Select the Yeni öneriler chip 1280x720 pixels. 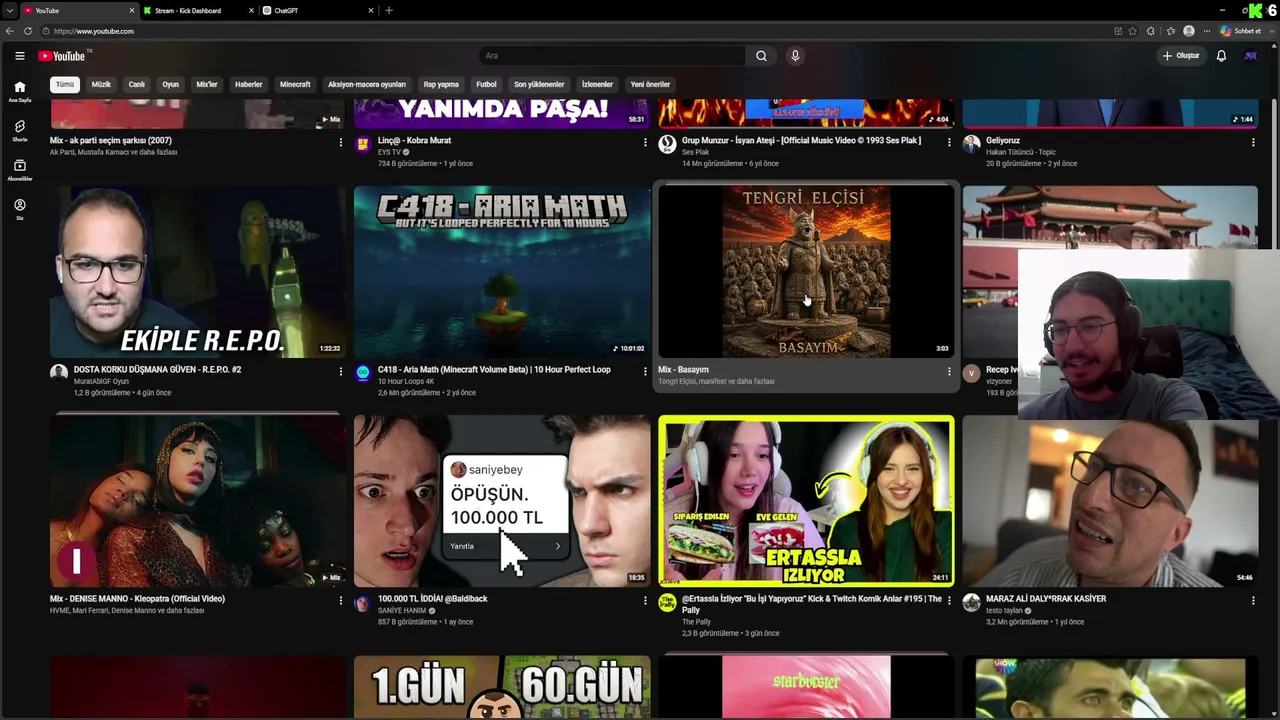click(x=650, y=85)
